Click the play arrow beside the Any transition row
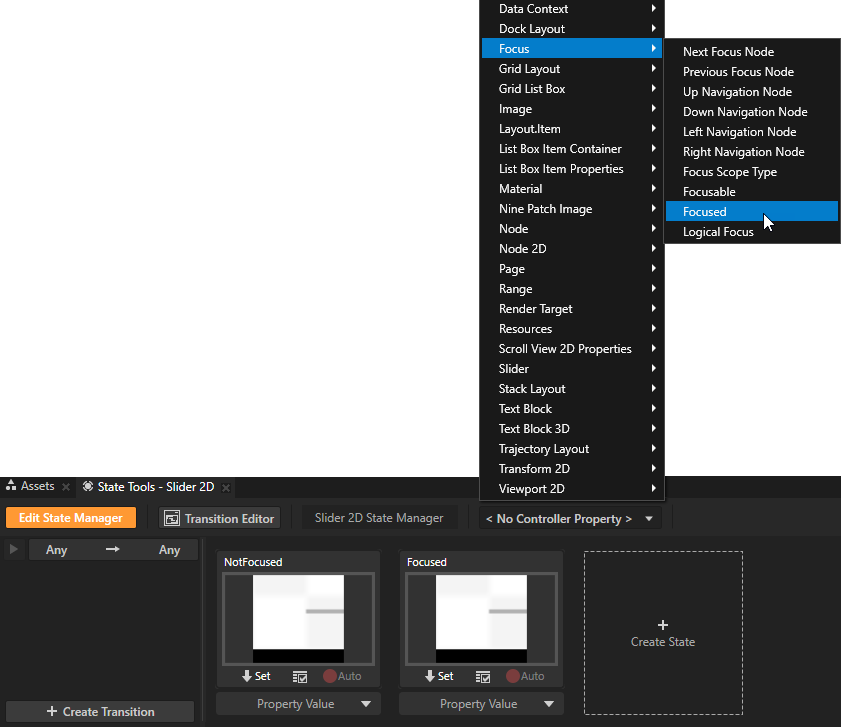The height and width of the screenshot is (727, 841). pyautogui.click(x=13, y=549)
